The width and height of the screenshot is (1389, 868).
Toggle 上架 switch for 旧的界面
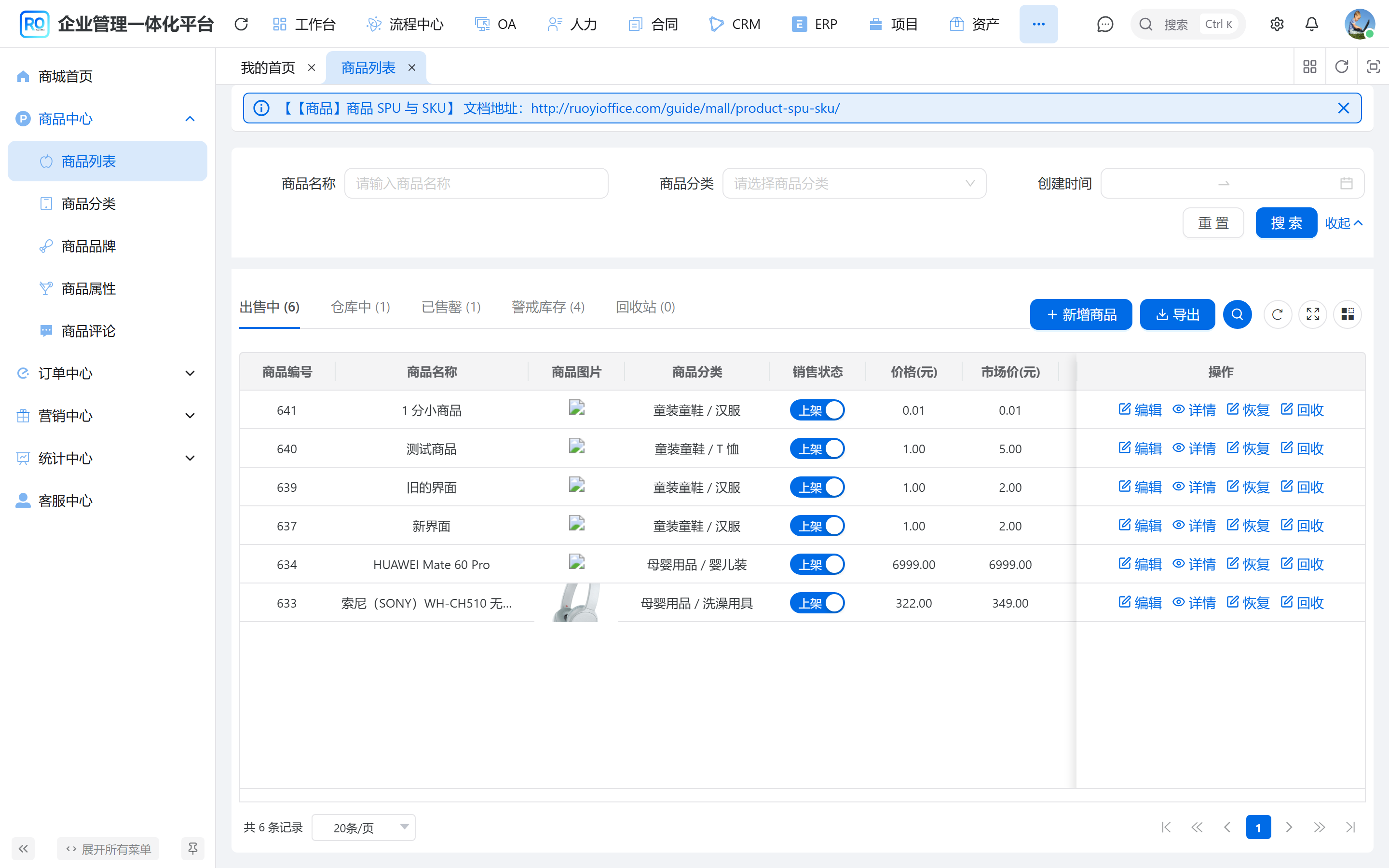[x=817, y=488]
